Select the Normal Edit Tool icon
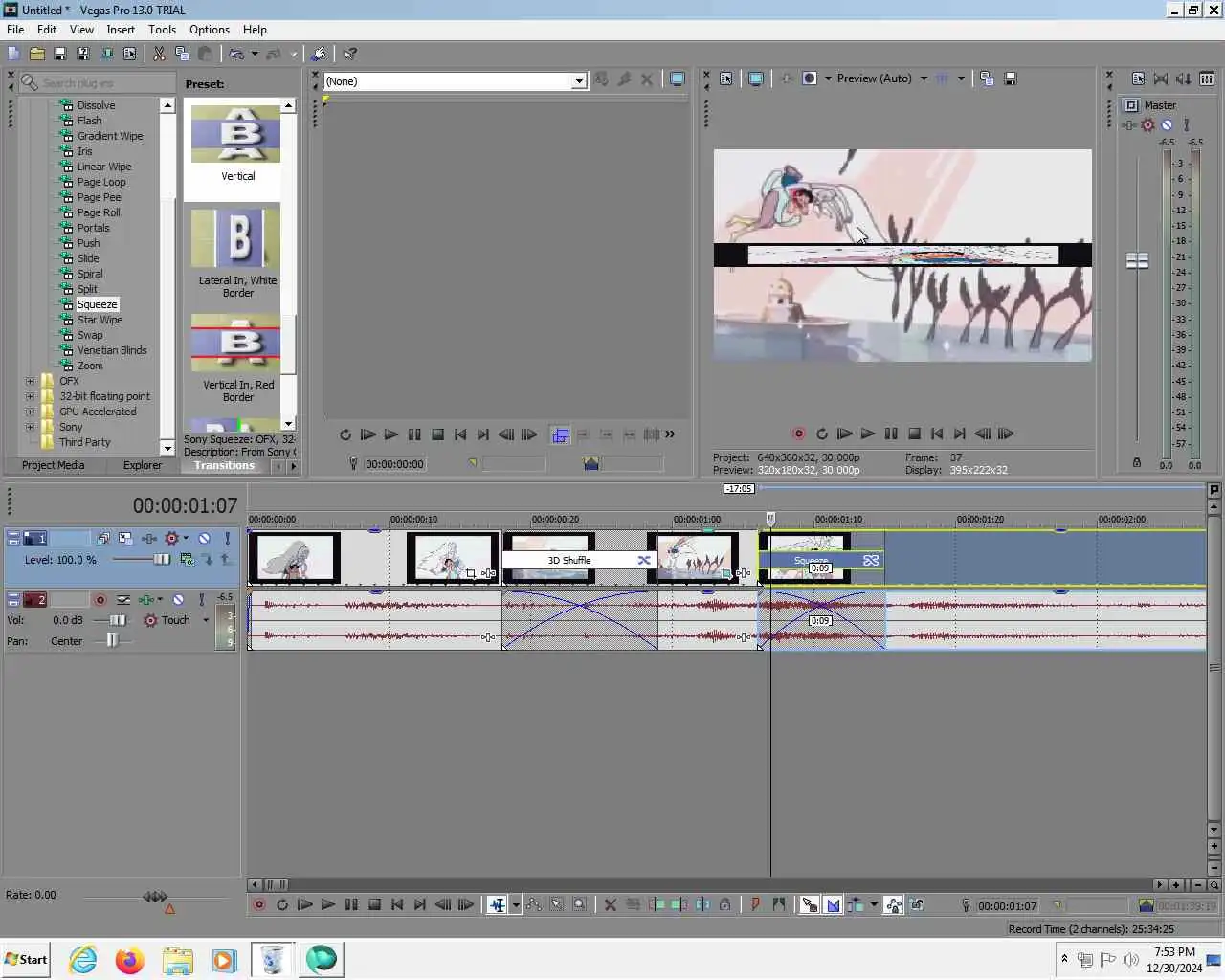Image resolution: width=1225 pixels, height=980 pixels. 497,904
